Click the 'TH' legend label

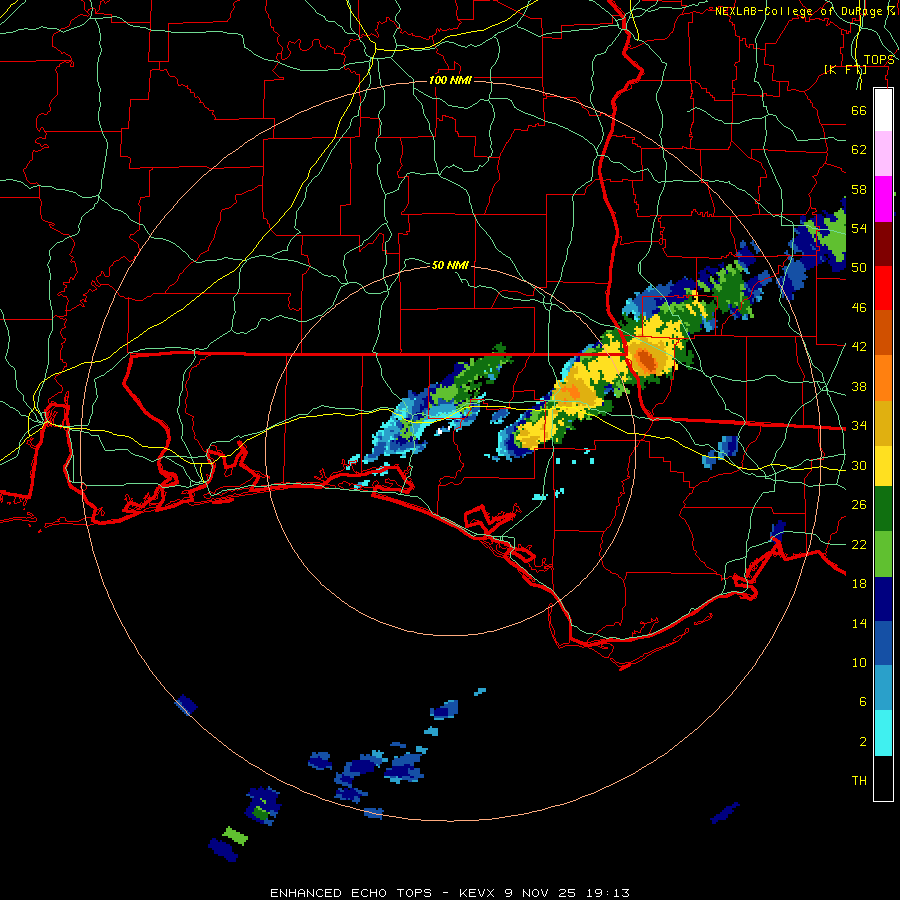pos(859,781)
